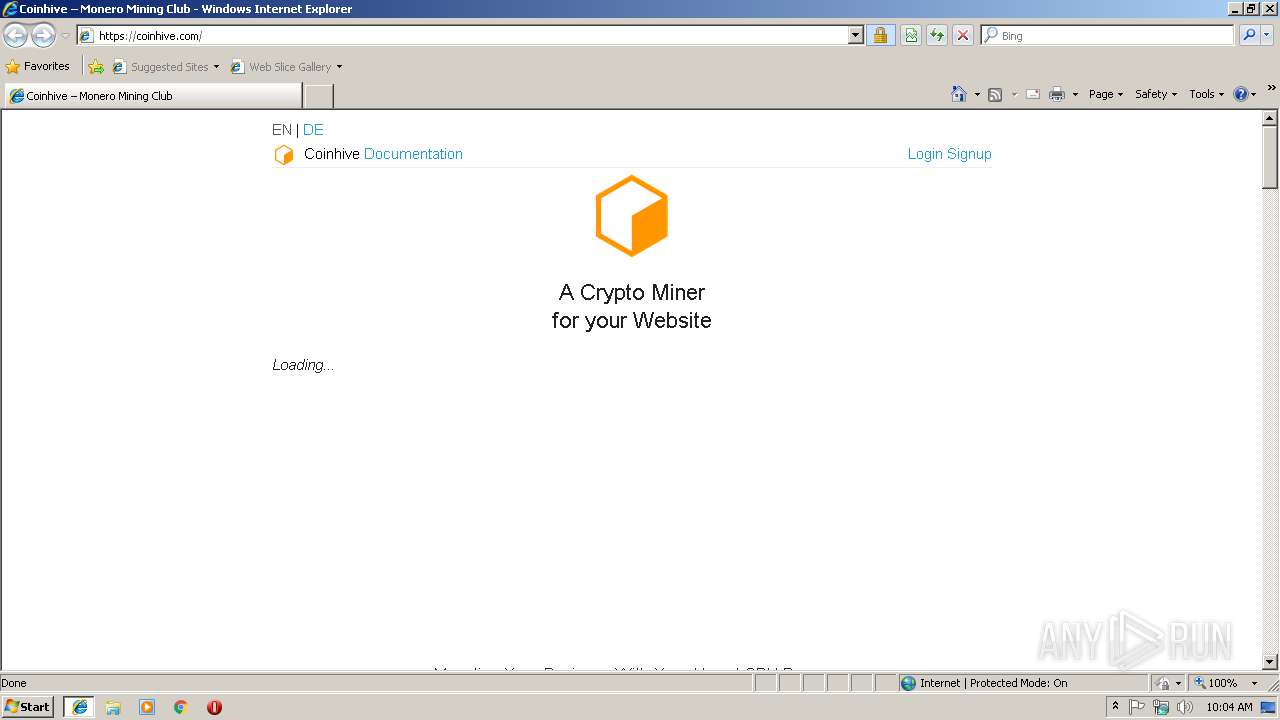The height and width of the screenshot is (720, 1280).
Task: Click the Signup link
Action: tap(969, 154)
